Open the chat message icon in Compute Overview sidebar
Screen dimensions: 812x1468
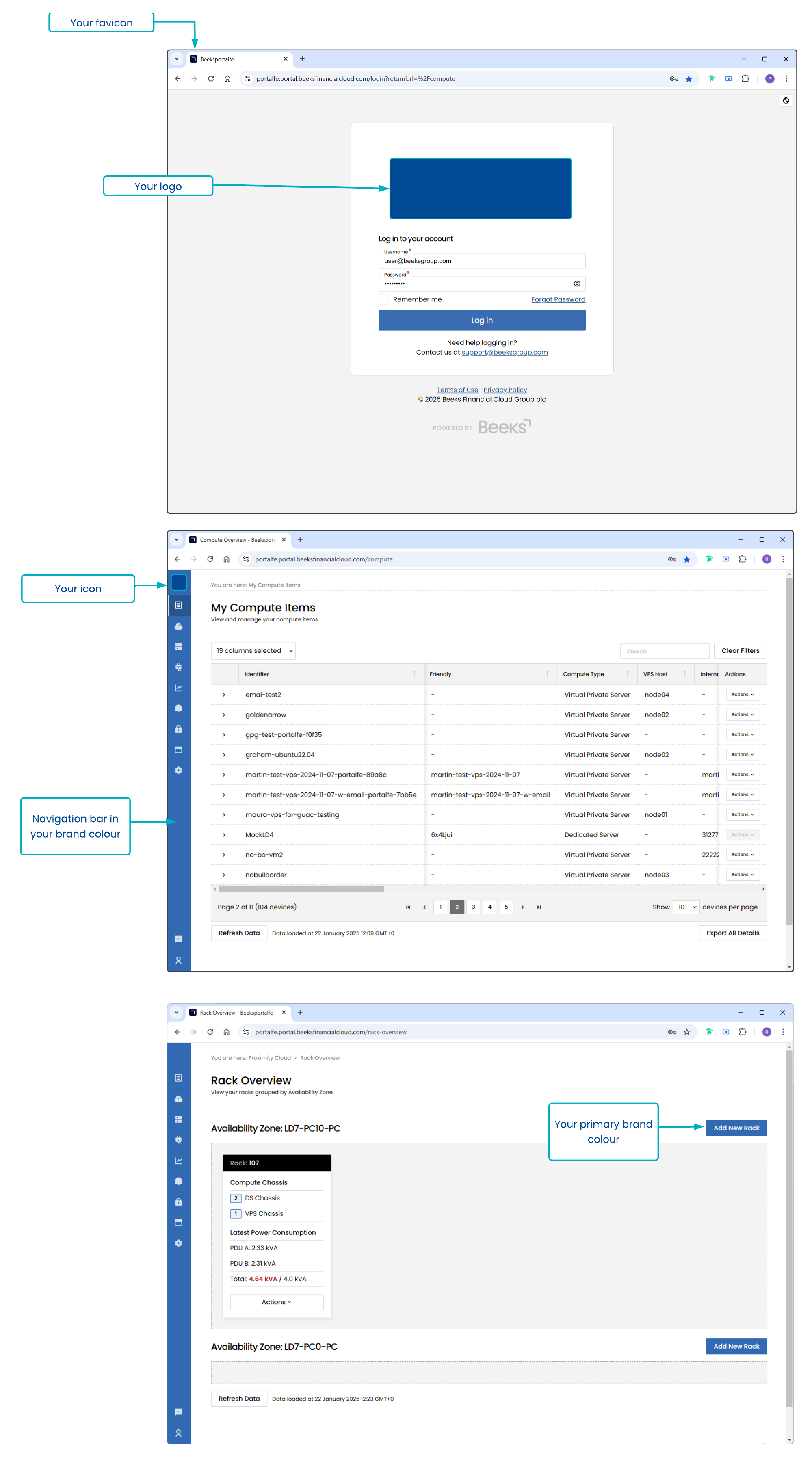(x=179, y=939)
